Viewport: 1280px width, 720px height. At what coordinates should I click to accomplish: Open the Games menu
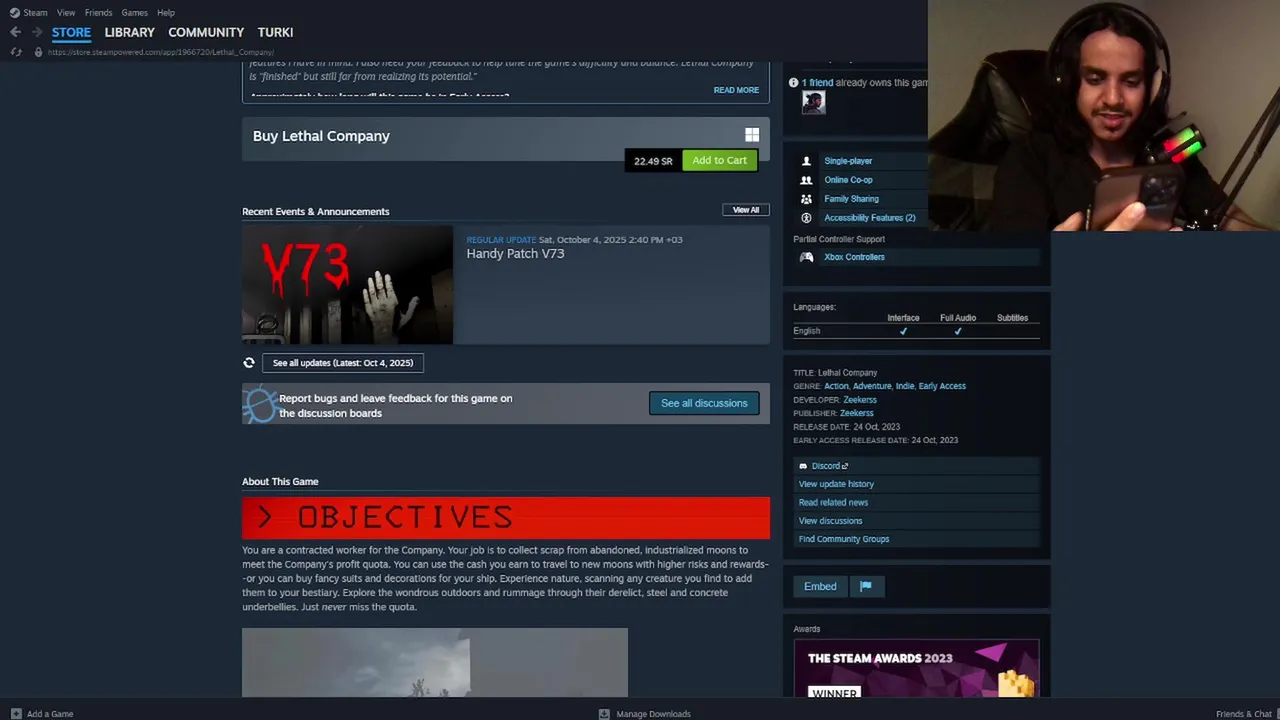[x=134, y=12]
